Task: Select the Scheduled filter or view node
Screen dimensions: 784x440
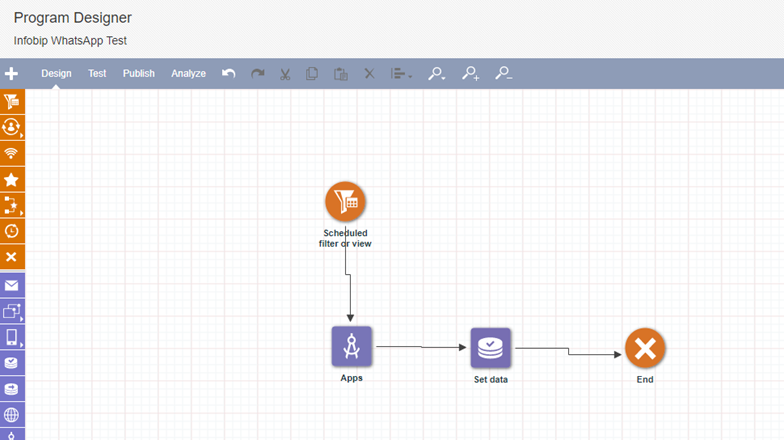Action: point(345,202)
